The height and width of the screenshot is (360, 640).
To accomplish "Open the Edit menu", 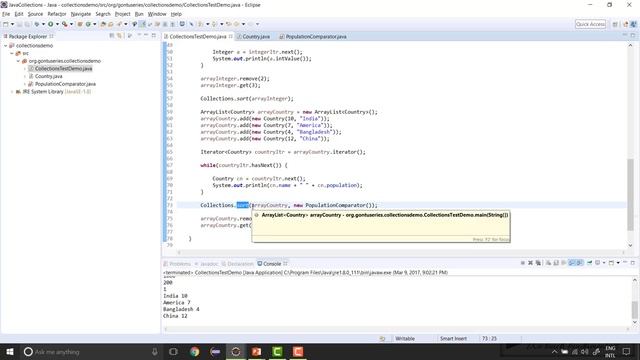I will coord(19,14).
